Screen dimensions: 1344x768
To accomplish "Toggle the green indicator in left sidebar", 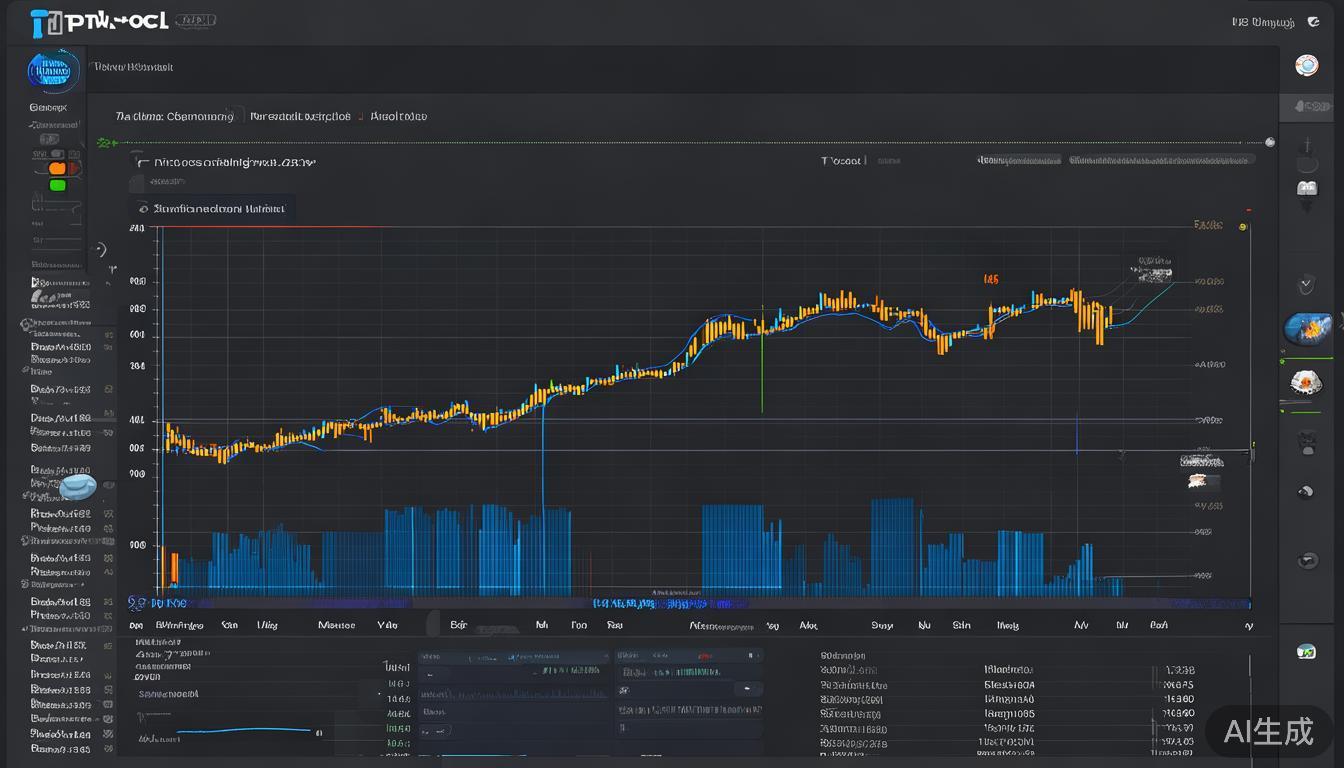I will tap(57, 185).
